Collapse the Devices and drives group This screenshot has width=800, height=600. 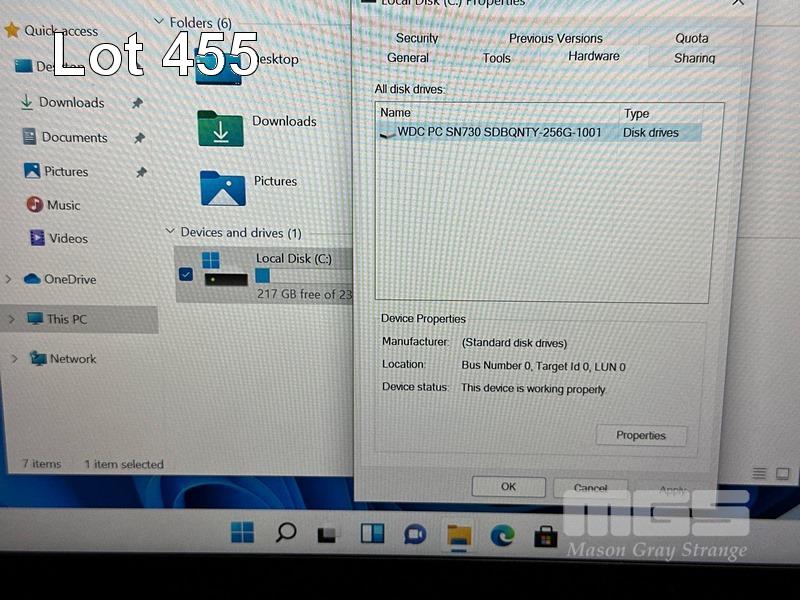[x=168, y=232]
